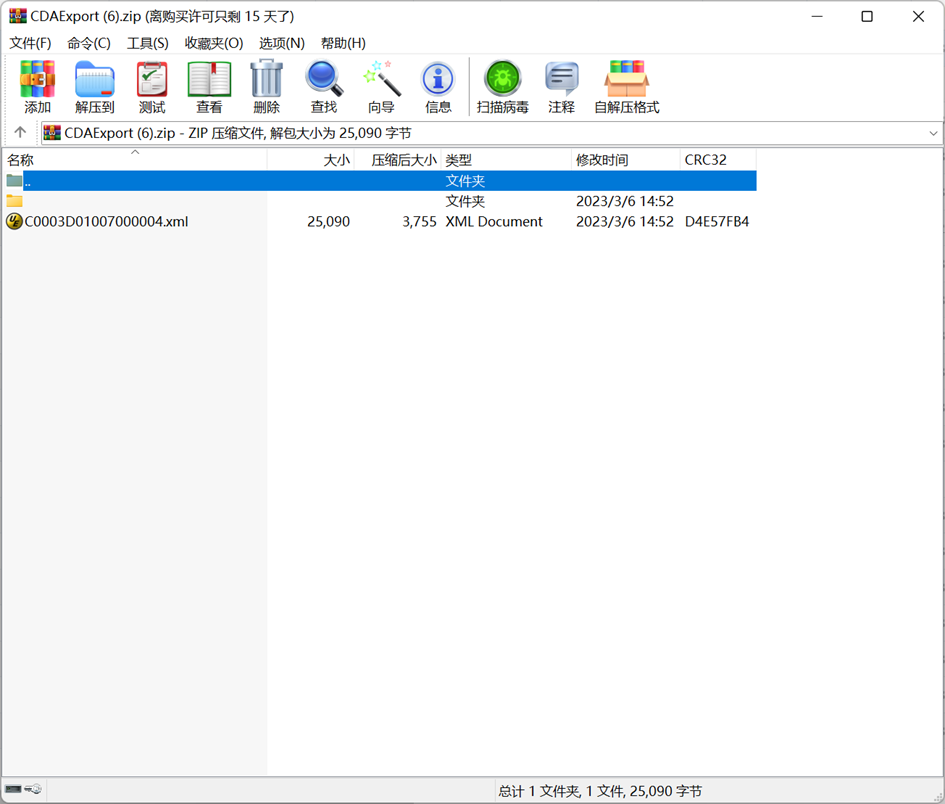Screen dimensions: 945x804
Task: Sort by the Modified (修改时间) column header
Action: tap(626, 160)
